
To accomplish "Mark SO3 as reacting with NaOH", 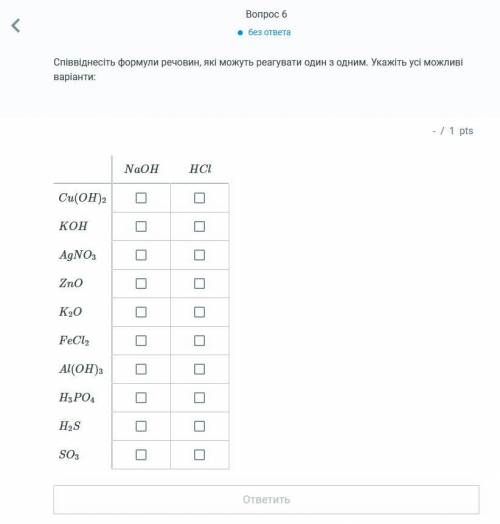I will 141,455.
